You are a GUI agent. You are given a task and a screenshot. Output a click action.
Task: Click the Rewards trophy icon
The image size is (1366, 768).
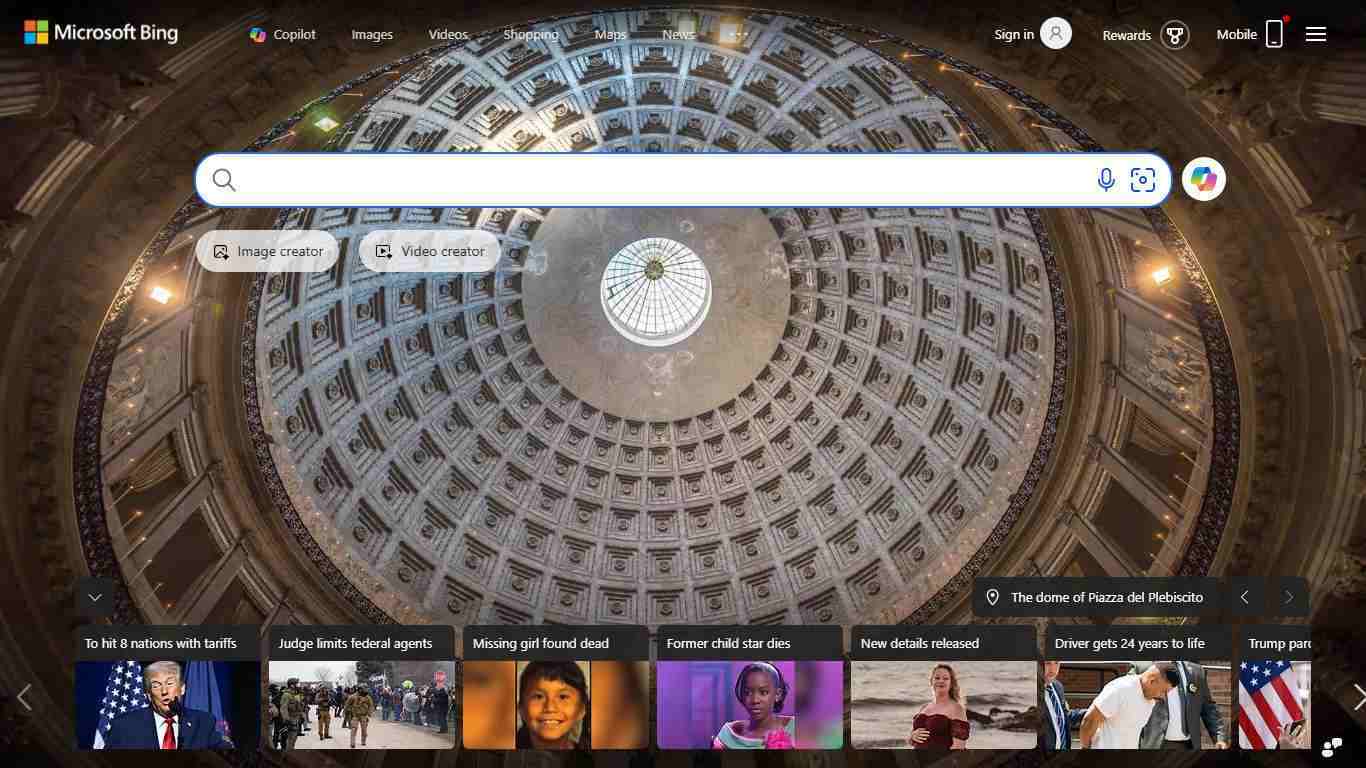(1174, 35)
